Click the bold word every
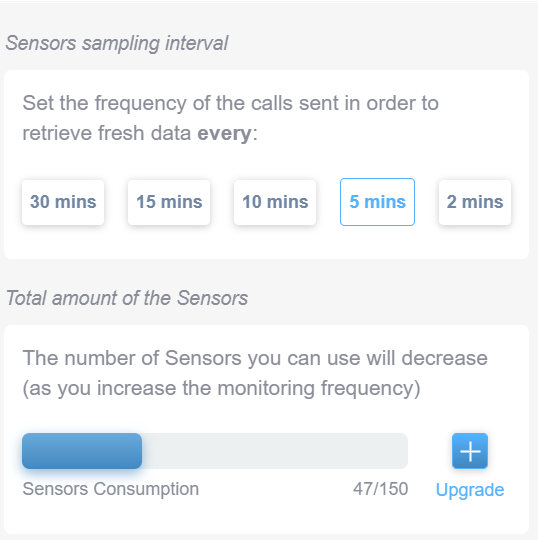 tap(224, 134)
